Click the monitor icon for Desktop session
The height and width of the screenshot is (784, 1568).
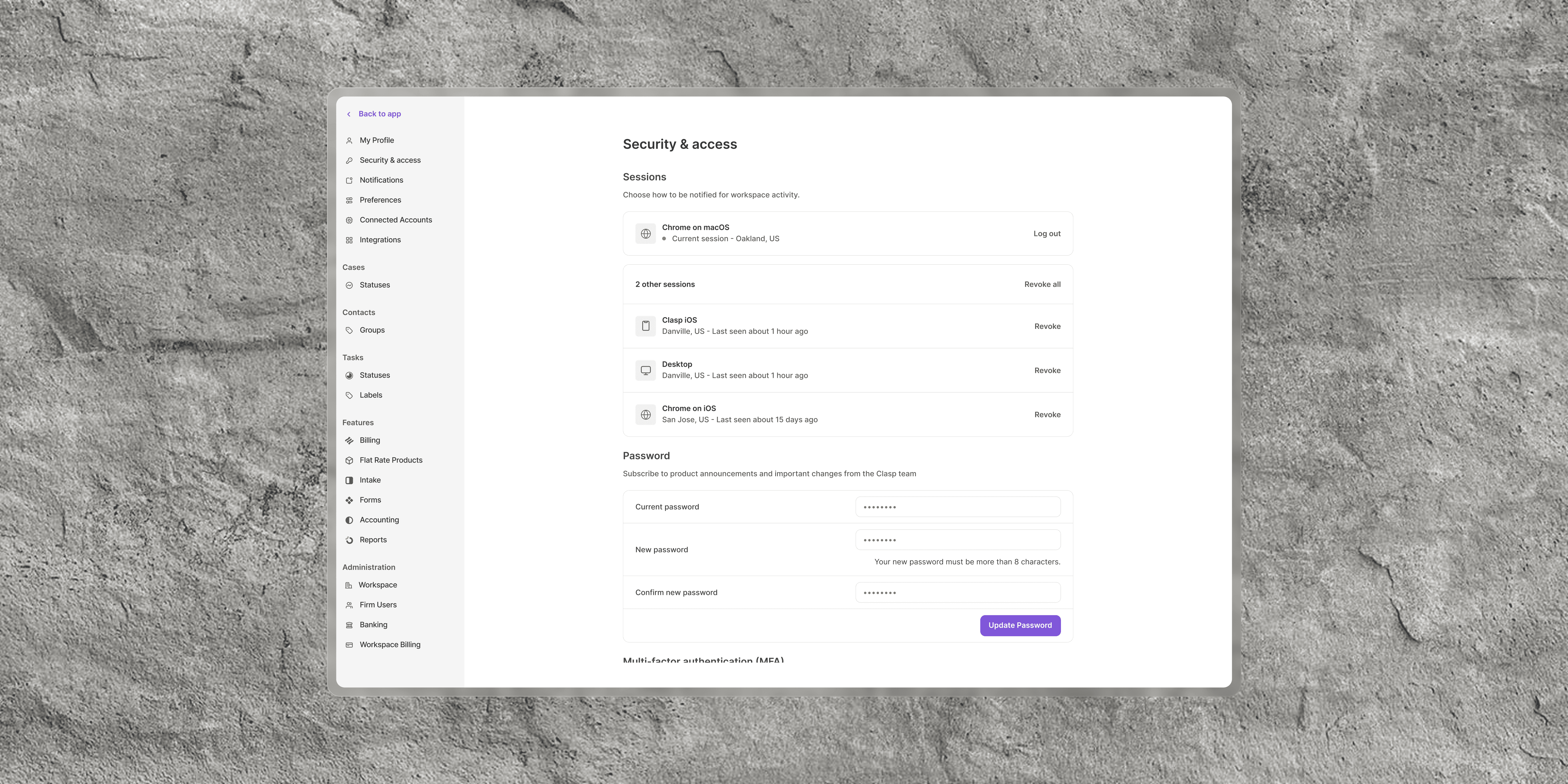point(646,371)
